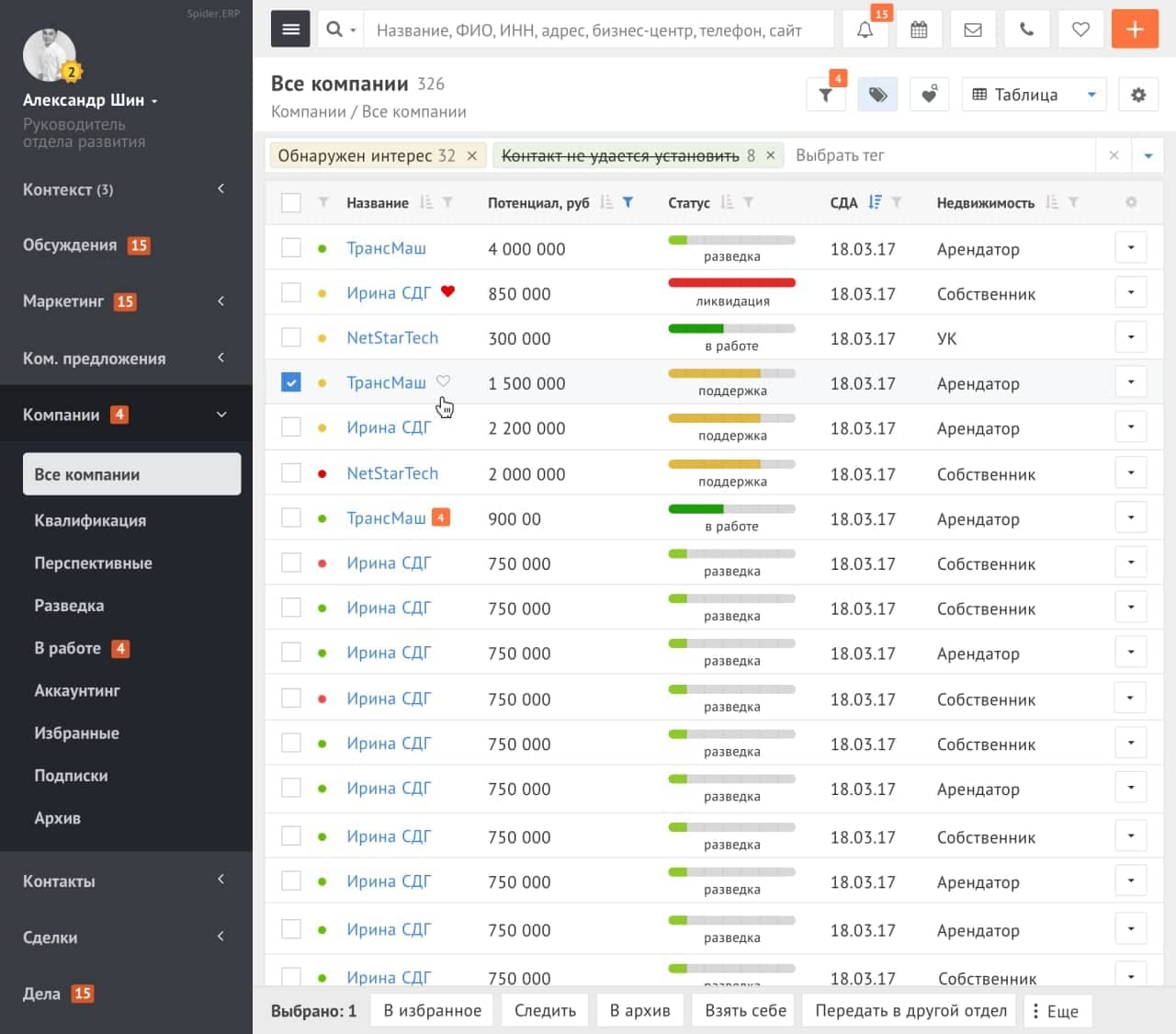The width and height of the screenshot is (1176, 1034).
Task: Check the checkbox for NetStarTech 300 000 row
Action: (291, 337)
